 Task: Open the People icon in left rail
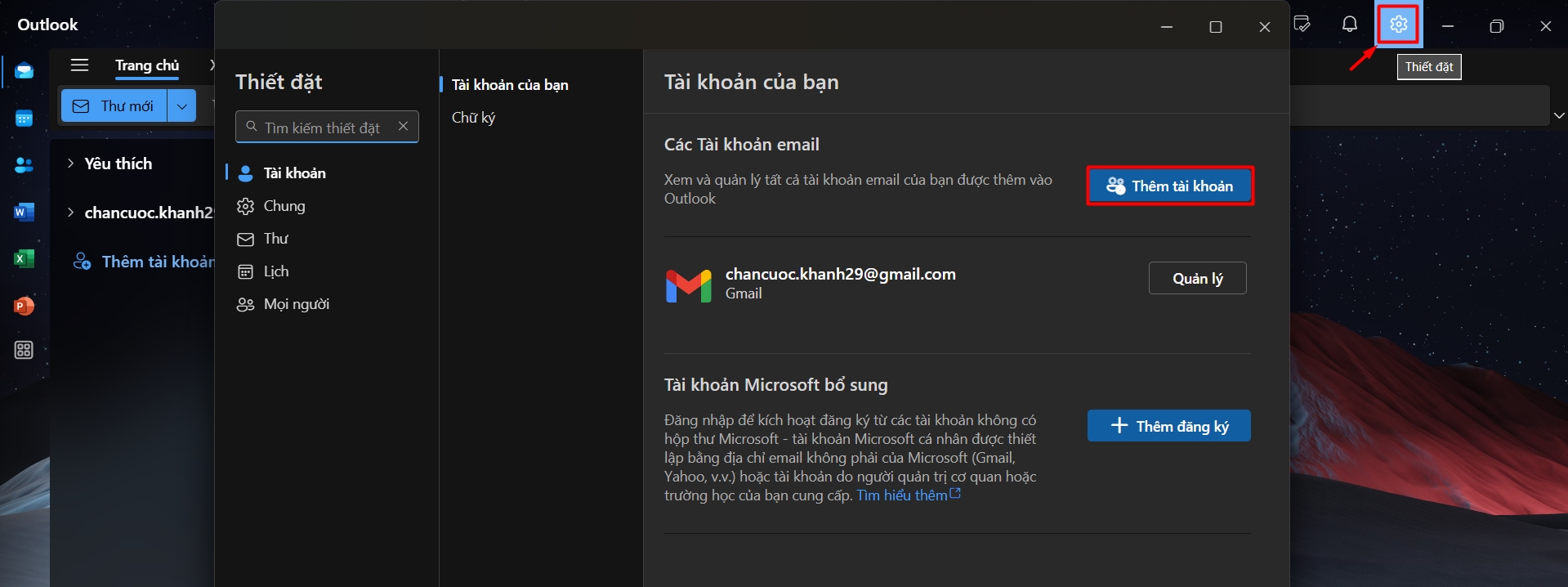(24, 165)
